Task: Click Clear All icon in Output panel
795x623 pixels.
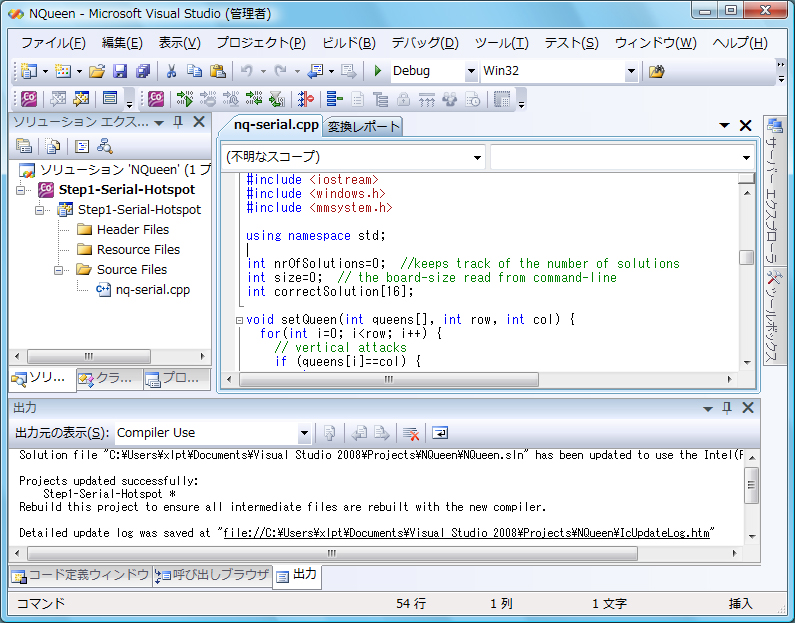Action: click(411, 433)
